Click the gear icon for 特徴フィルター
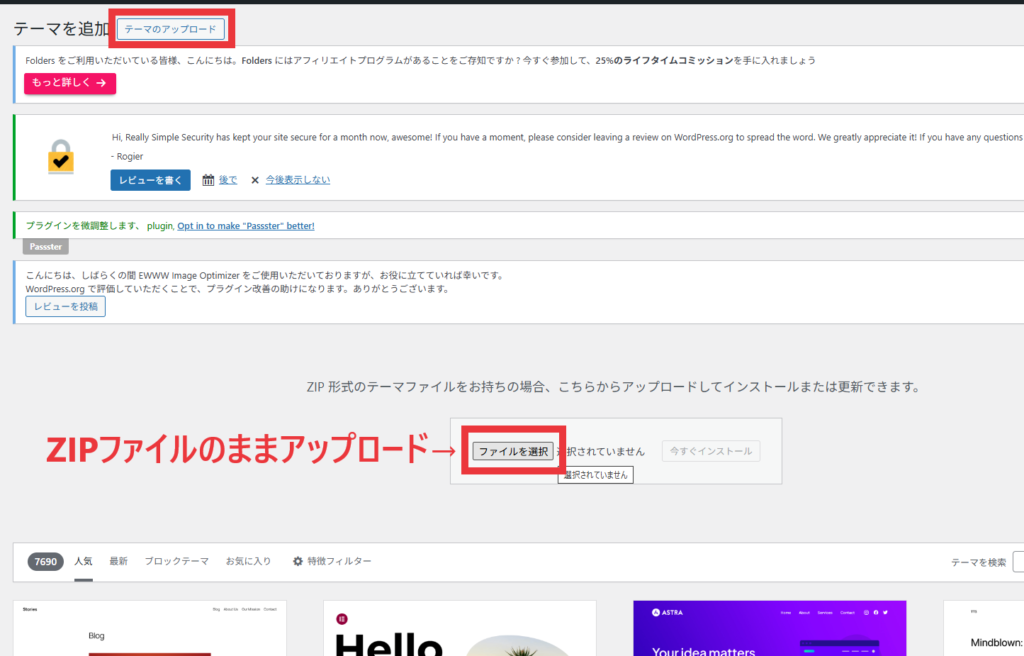 (x=297, y=561)
